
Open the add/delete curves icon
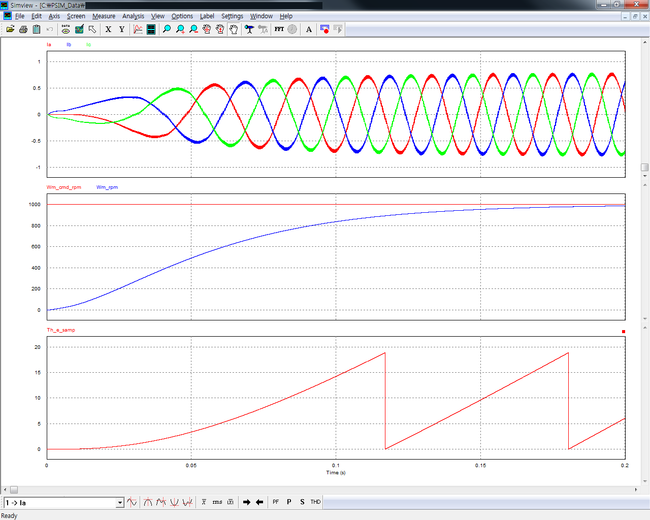pos(79,29)
